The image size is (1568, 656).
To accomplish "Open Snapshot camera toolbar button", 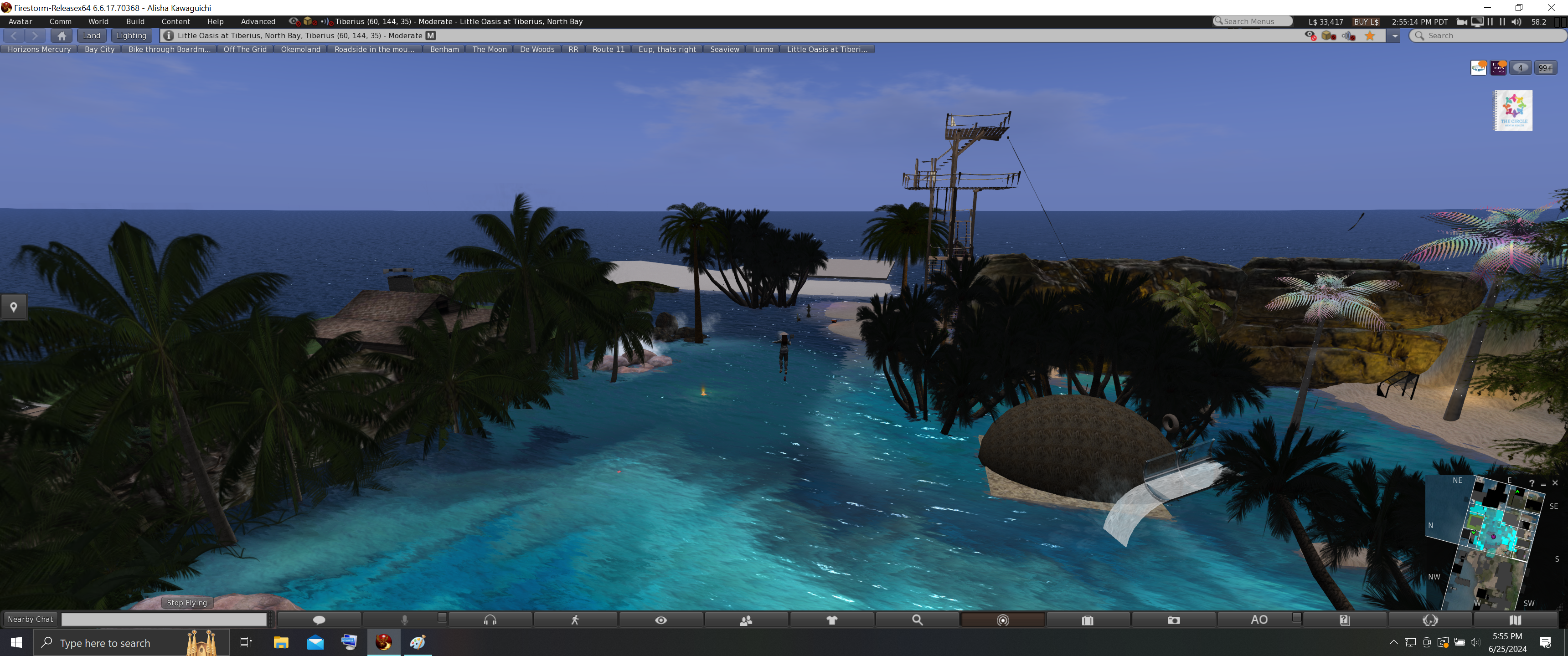I will pos(1174,620).
